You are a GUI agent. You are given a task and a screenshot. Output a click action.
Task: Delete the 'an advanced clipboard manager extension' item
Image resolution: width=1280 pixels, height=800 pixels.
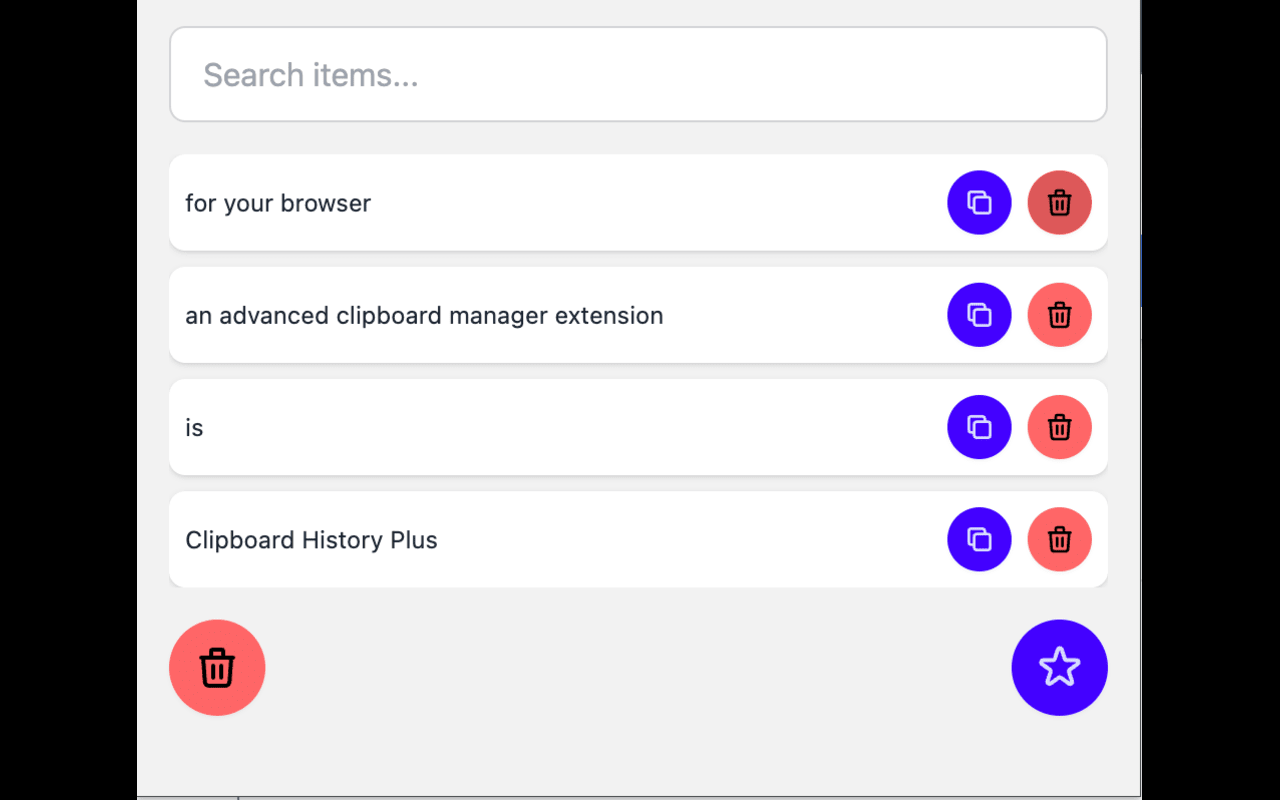(x=1059, y=315)
